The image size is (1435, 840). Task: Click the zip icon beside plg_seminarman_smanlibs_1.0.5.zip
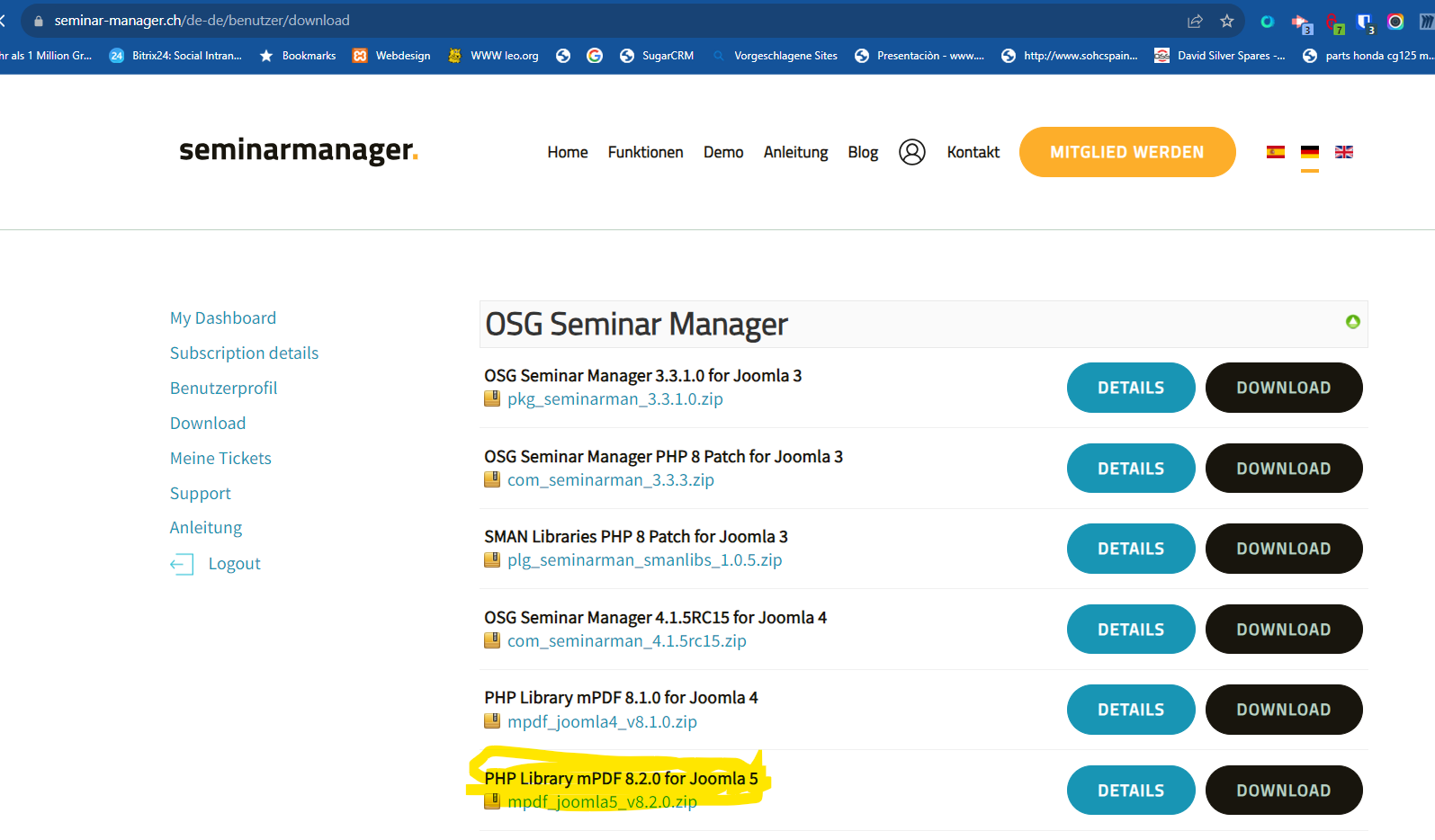point(492,559)
